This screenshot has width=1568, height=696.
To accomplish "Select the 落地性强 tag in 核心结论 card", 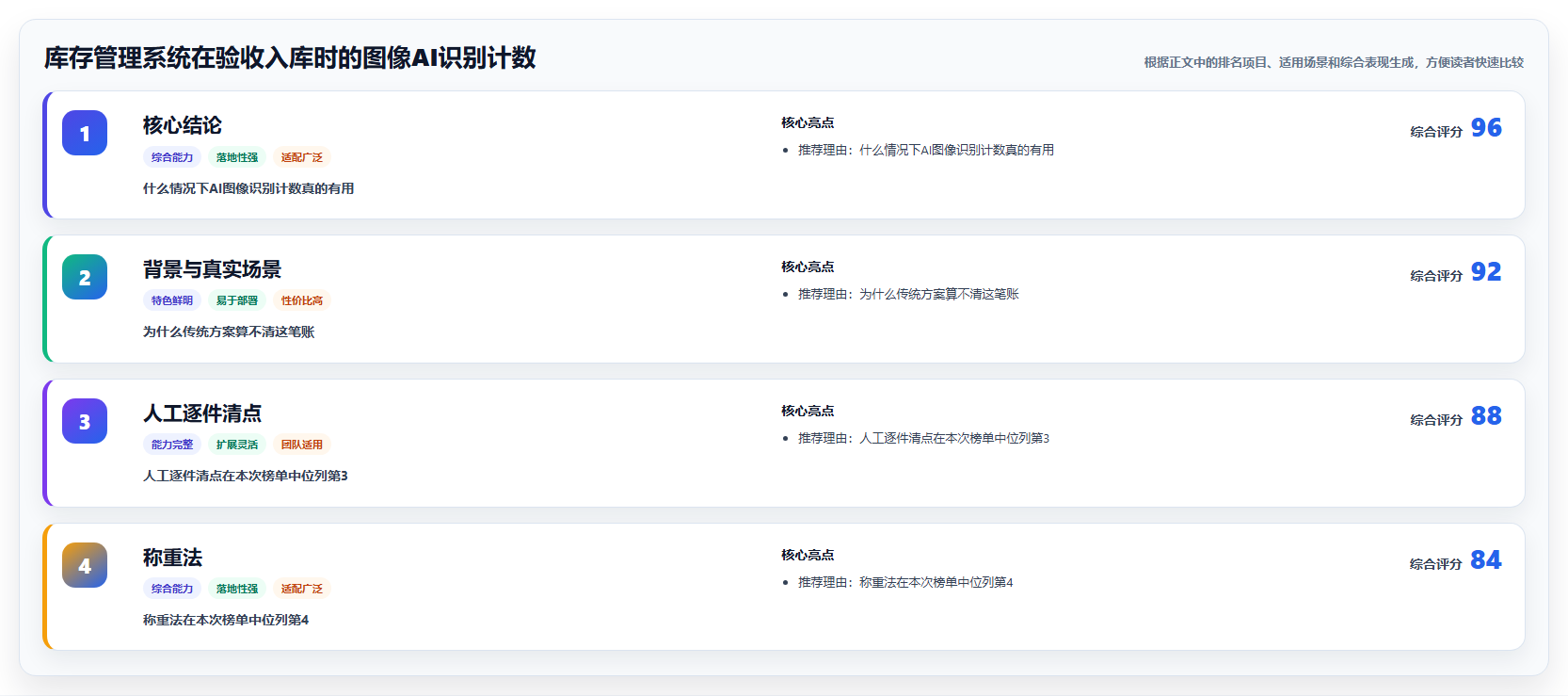I will click(237, 157).
